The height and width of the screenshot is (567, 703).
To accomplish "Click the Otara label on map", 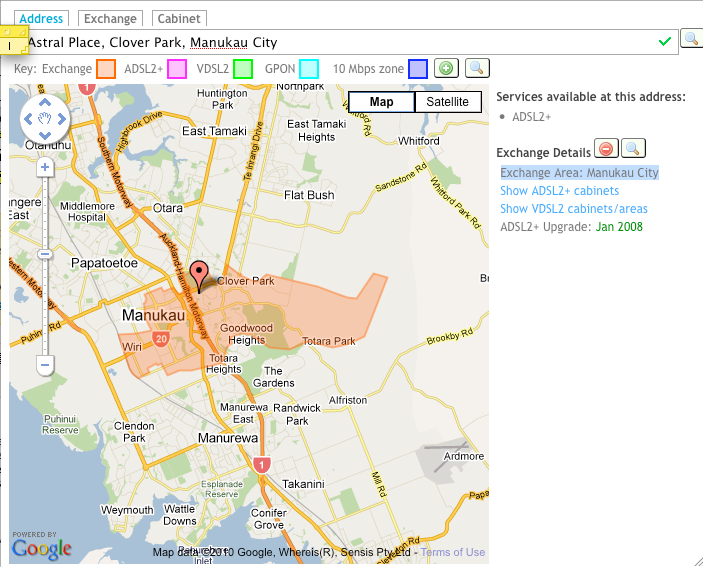I will coord(168,208).
